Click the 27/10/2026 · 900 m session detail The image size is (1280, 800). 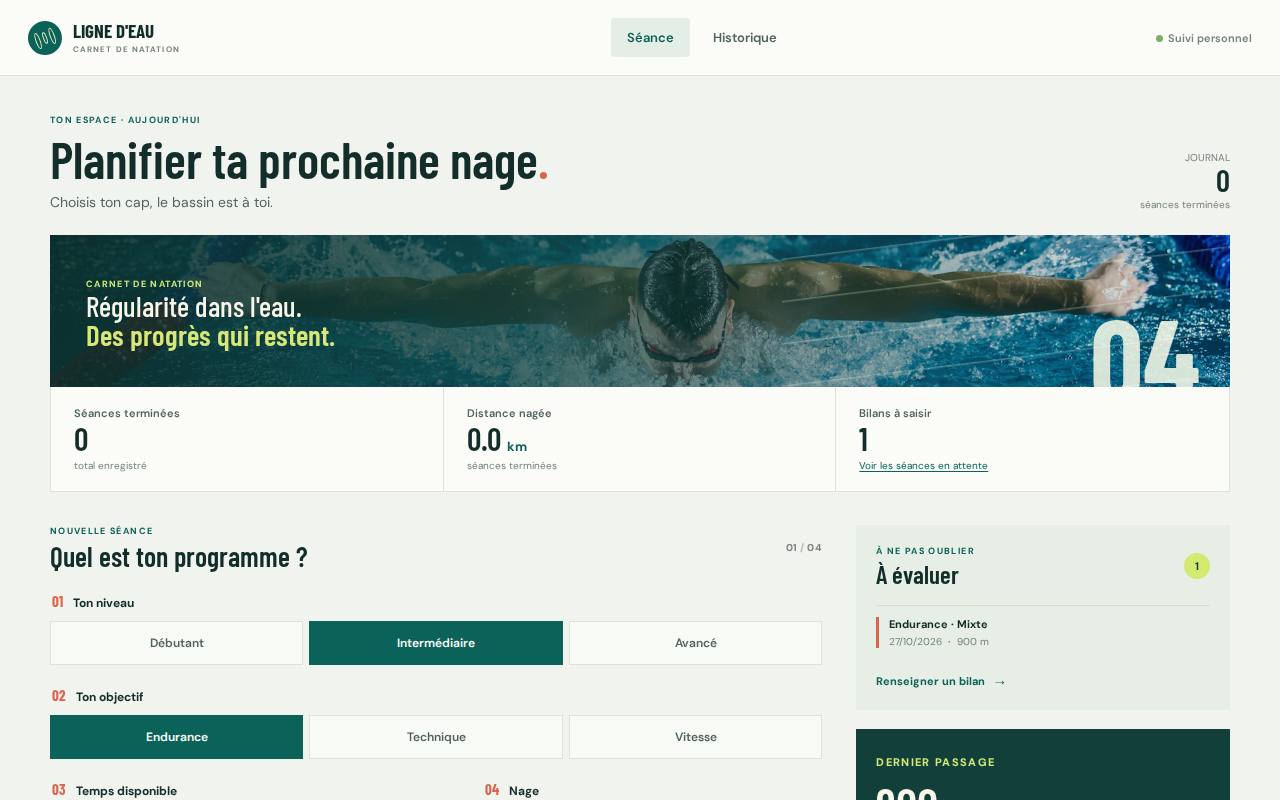(939, 642)
